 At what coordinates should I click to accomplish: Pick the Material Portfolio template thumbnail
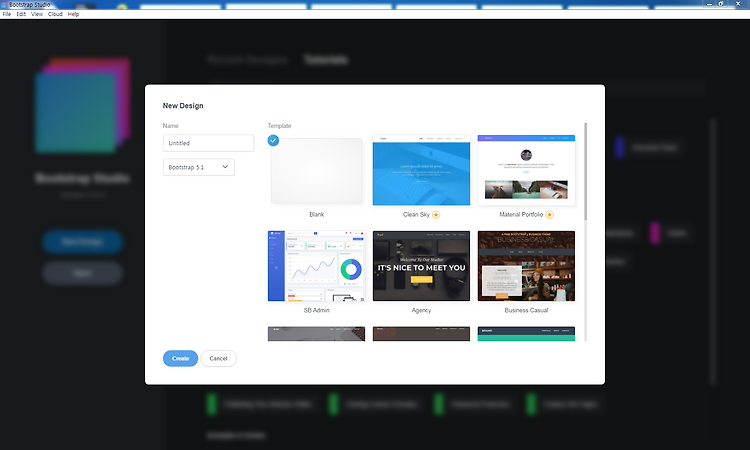tap(526, 170)
